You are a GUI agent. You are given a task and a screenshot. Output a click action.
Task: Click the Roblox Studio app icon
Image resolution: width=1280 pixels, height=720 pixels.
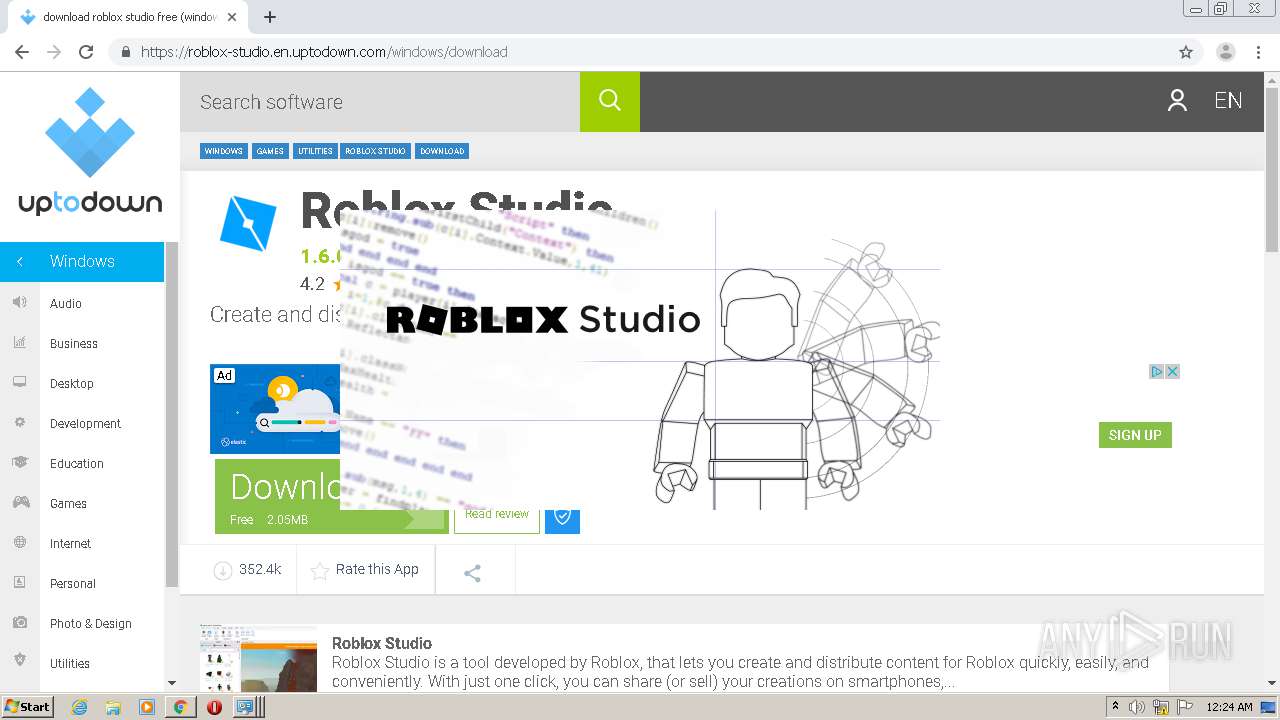point(247,222)
